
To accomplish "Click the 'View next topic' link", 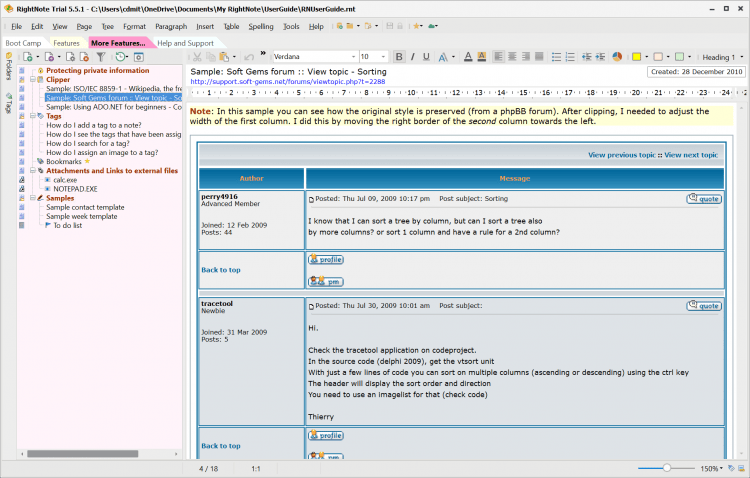I will 691,155.
